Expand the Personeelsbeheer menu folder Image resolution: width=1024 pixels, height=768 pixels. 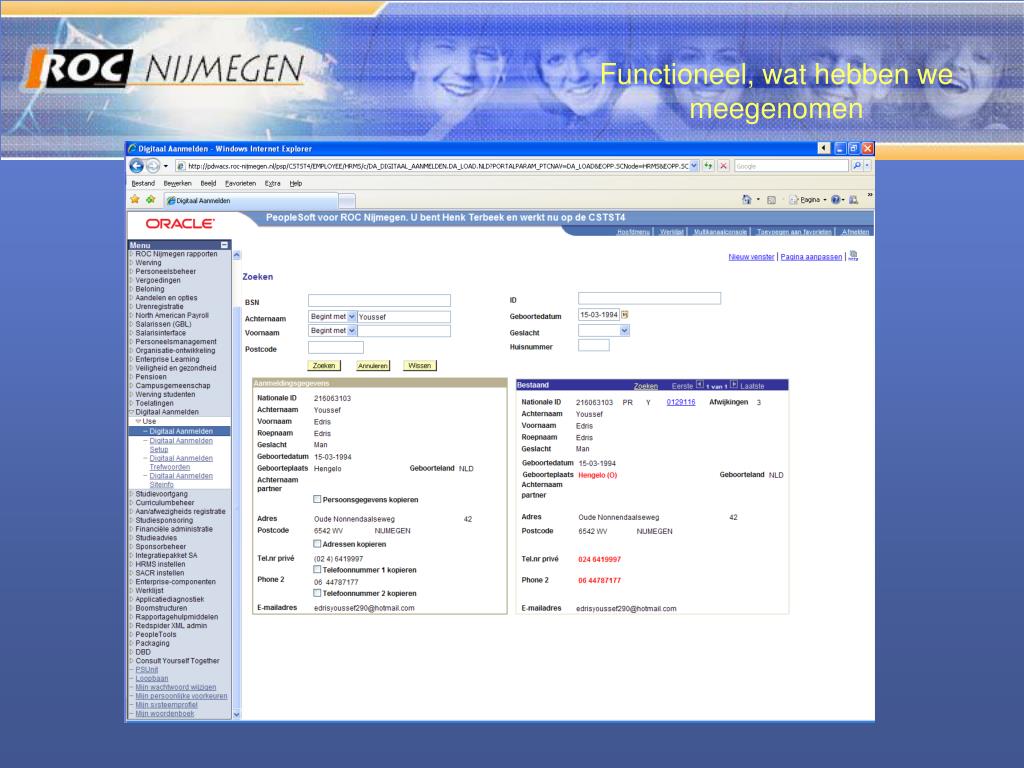tap(131, 272)
